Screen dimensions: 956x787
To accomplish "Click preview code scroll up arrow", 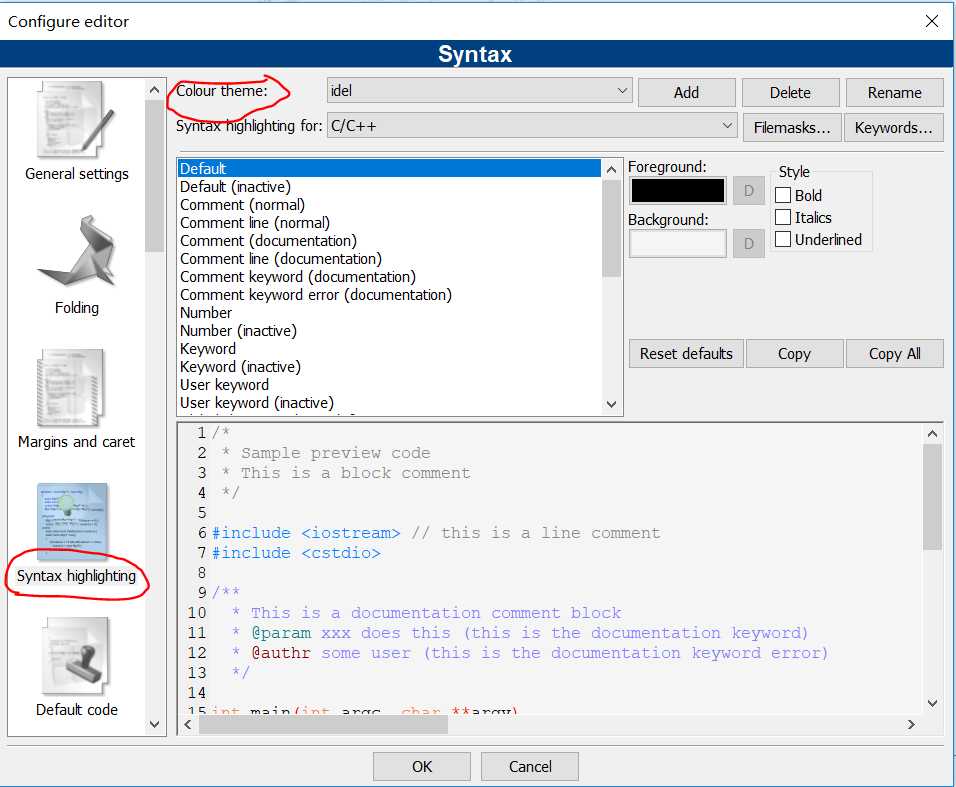I will (x=932, y=434).
